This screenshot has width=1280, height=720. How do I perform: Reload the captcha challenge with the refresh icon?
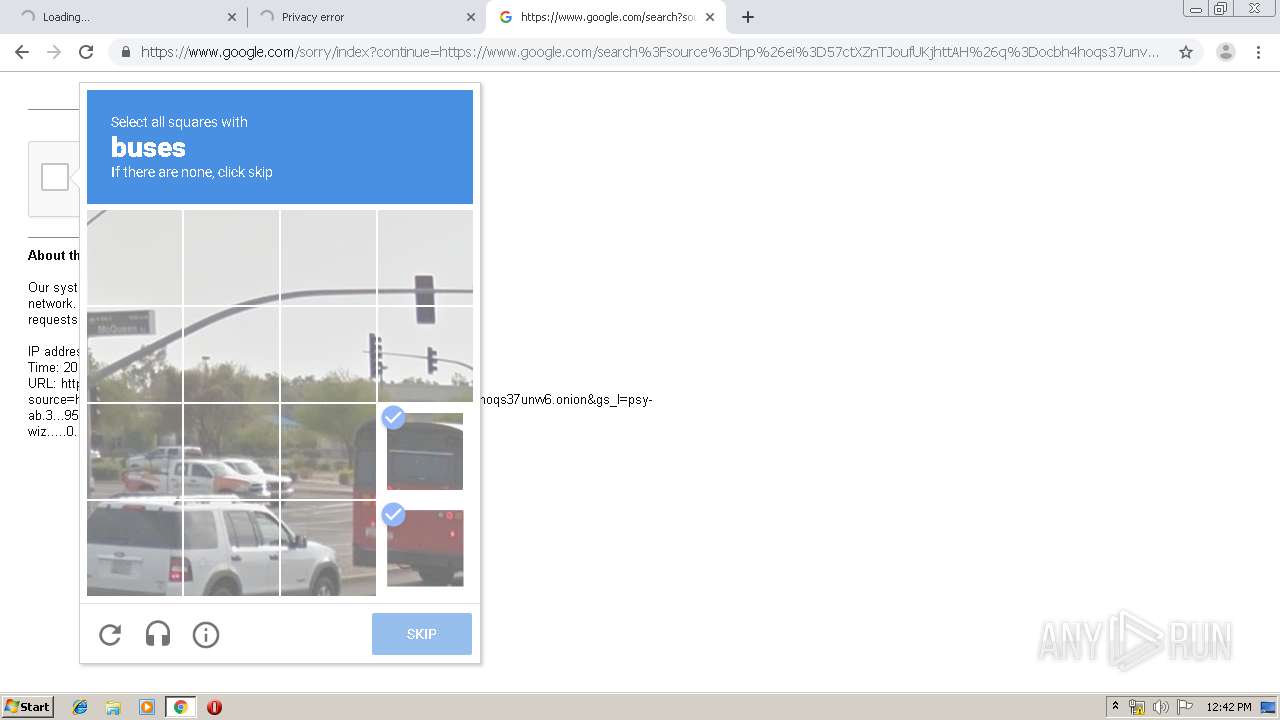click(x=110, y=634)
